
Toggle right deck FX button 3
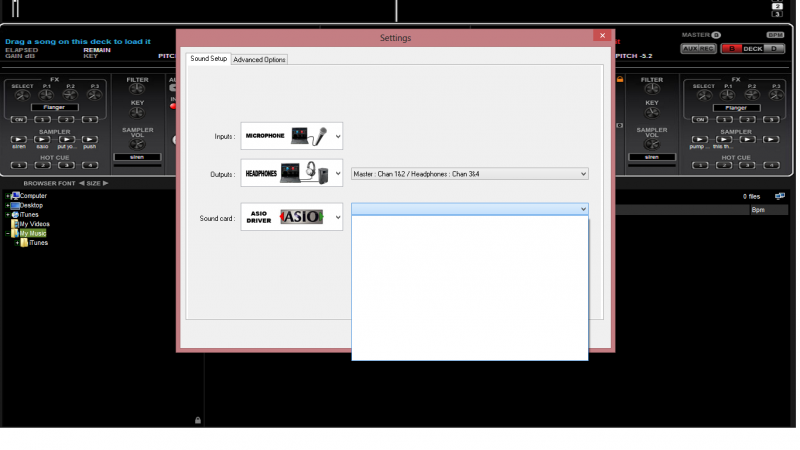click(771, 119)
